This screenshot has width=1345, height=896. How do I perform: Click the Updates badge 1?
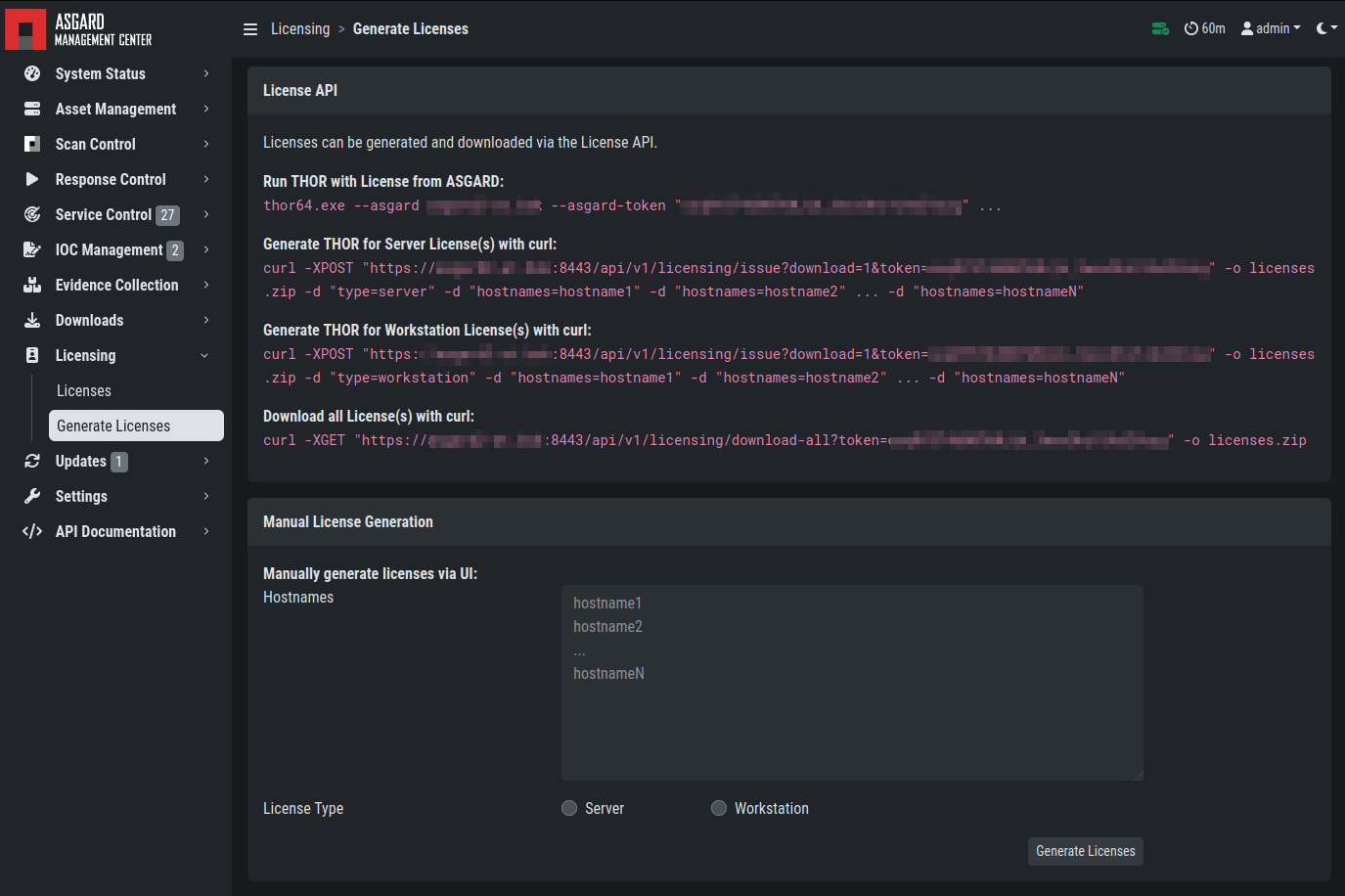pyautogui.click(x=119, y=462)
